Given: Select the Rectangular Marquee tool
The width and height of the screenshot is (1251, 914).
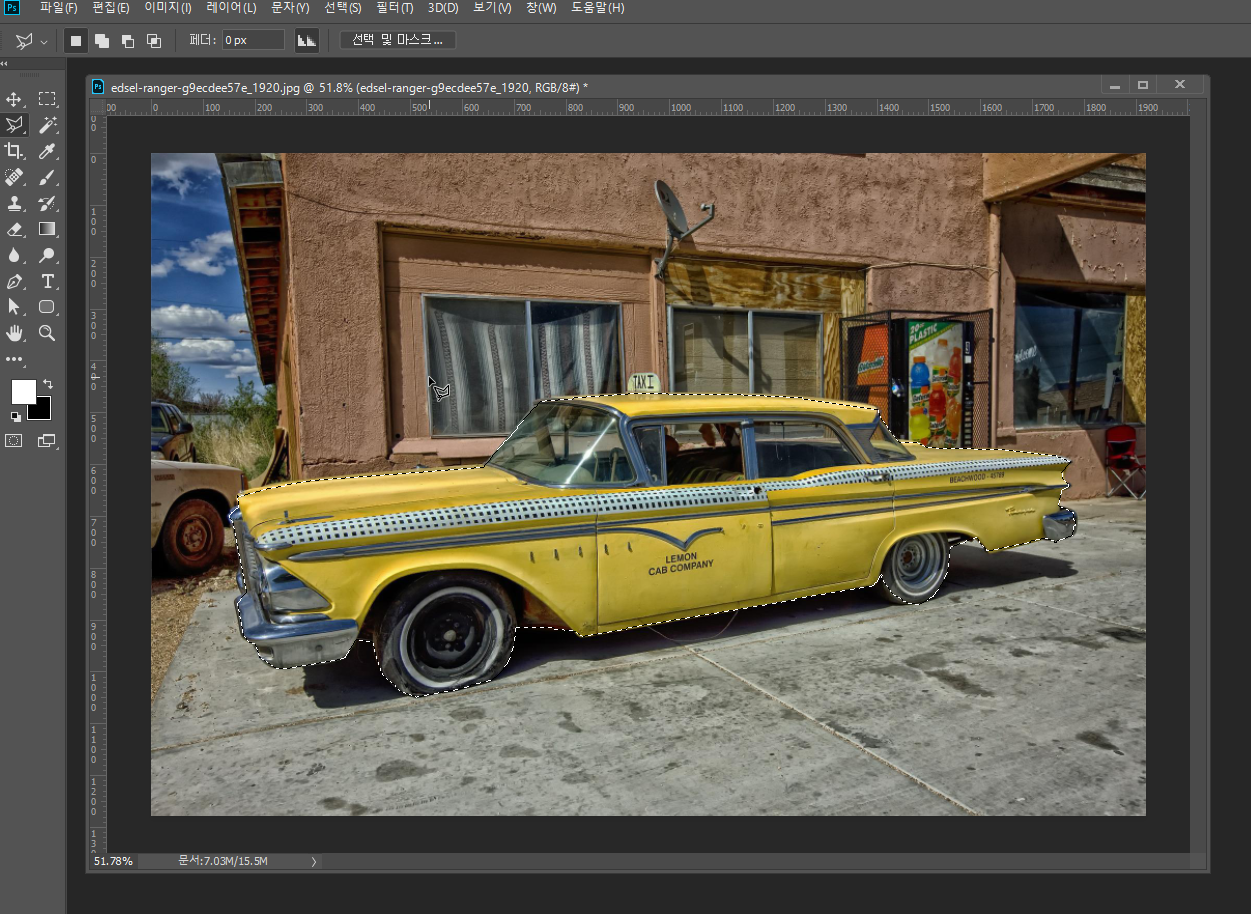Looking at the screenshot, I should click(47, 99).
